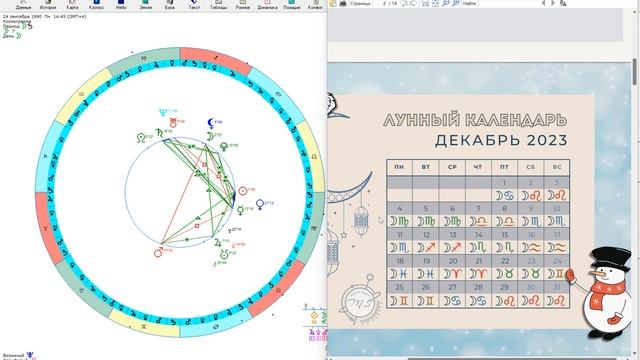Image resolution: width=640 pixels, height=360 pixels.
Task: Click date 25 in the calendar
Action: pos(400,287)
